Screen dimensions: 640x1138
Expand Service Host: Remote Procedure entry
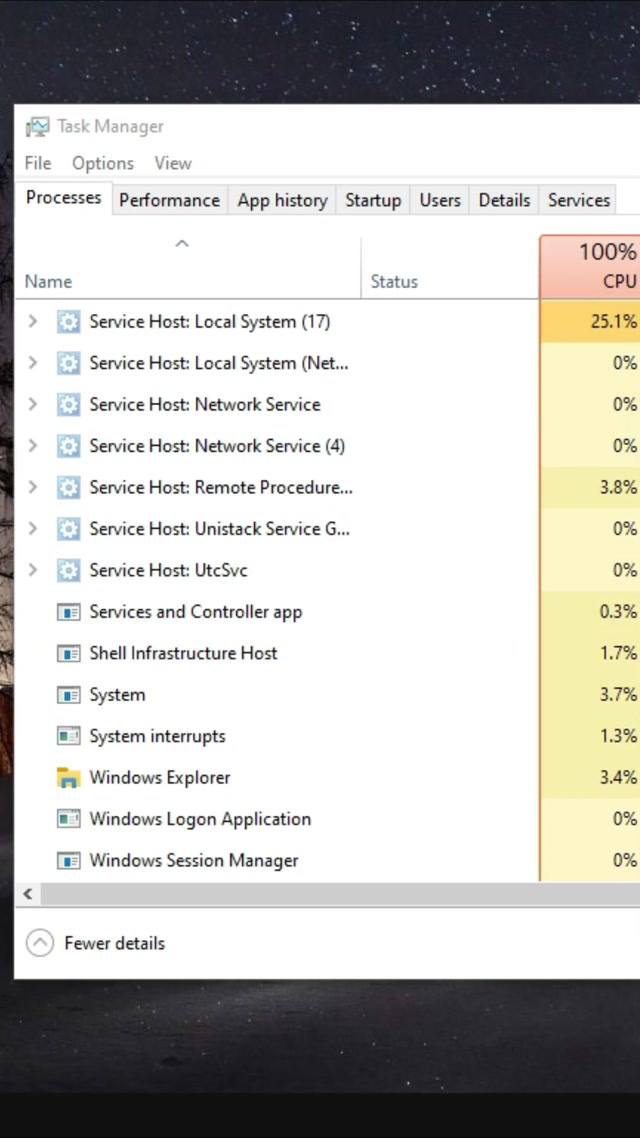tap(33, 488)
